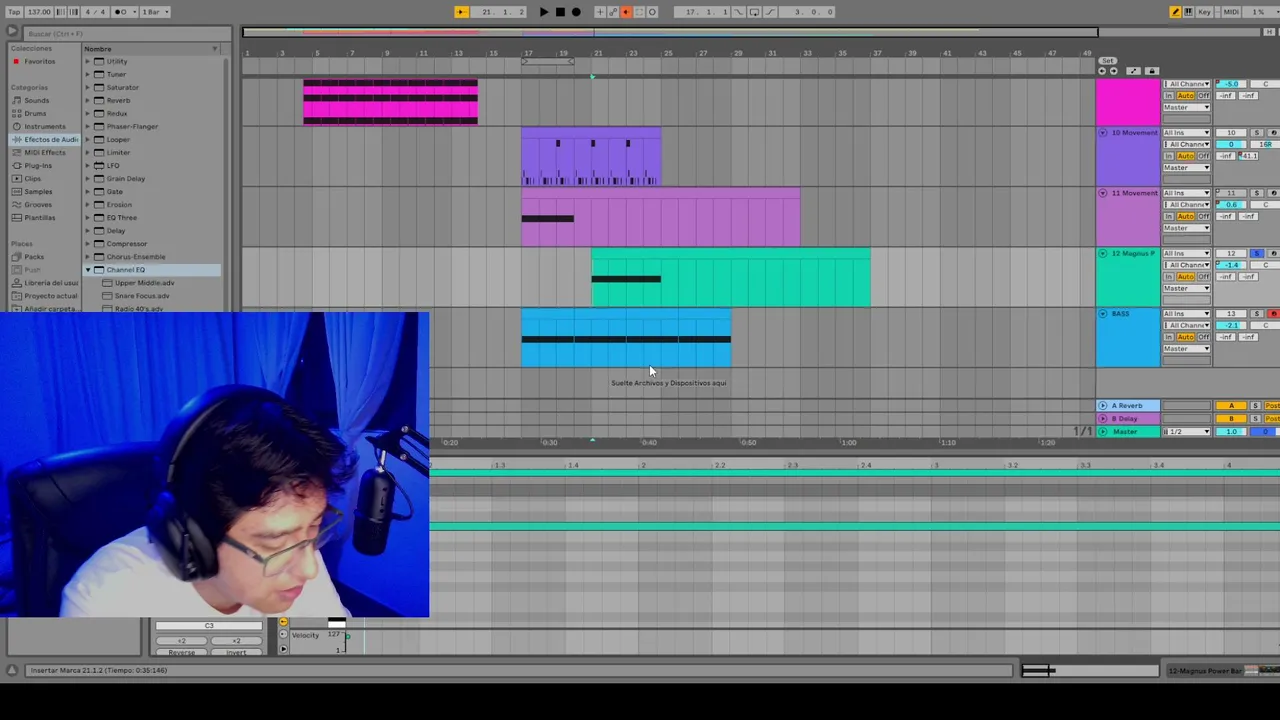Set 10 Movement monitor to In
The width and height of the screenshot is (1280, 720).
1168,156
